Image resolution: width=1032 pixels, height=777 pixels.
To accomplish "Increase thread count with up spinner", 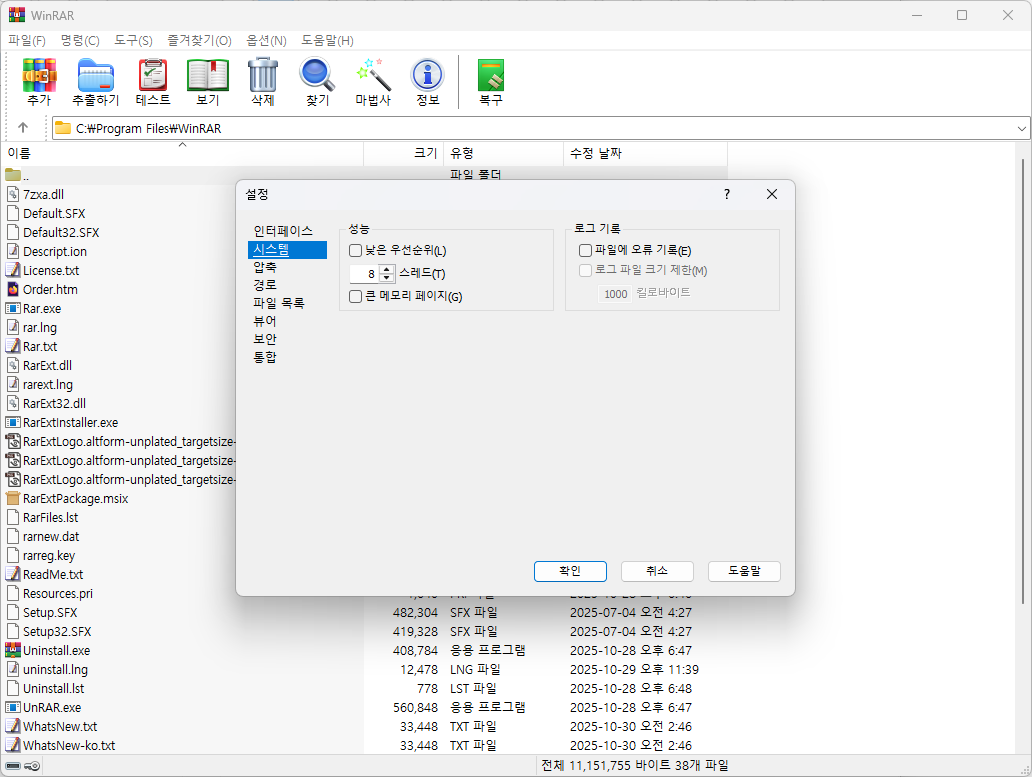I will (387, 269).
